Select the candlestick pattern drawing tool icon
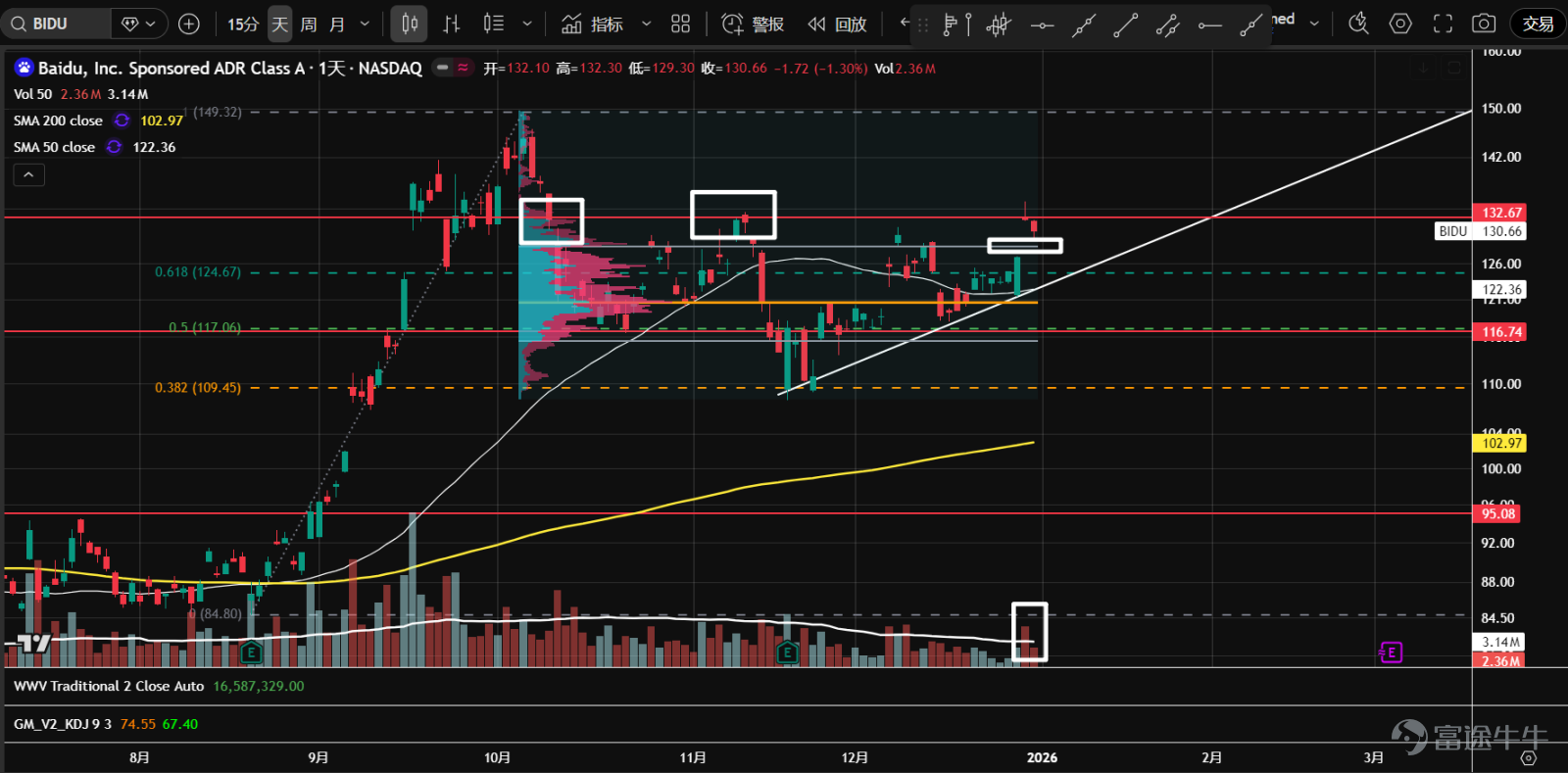This screenshot has height=773, width=1568. (x=999, y=25)
